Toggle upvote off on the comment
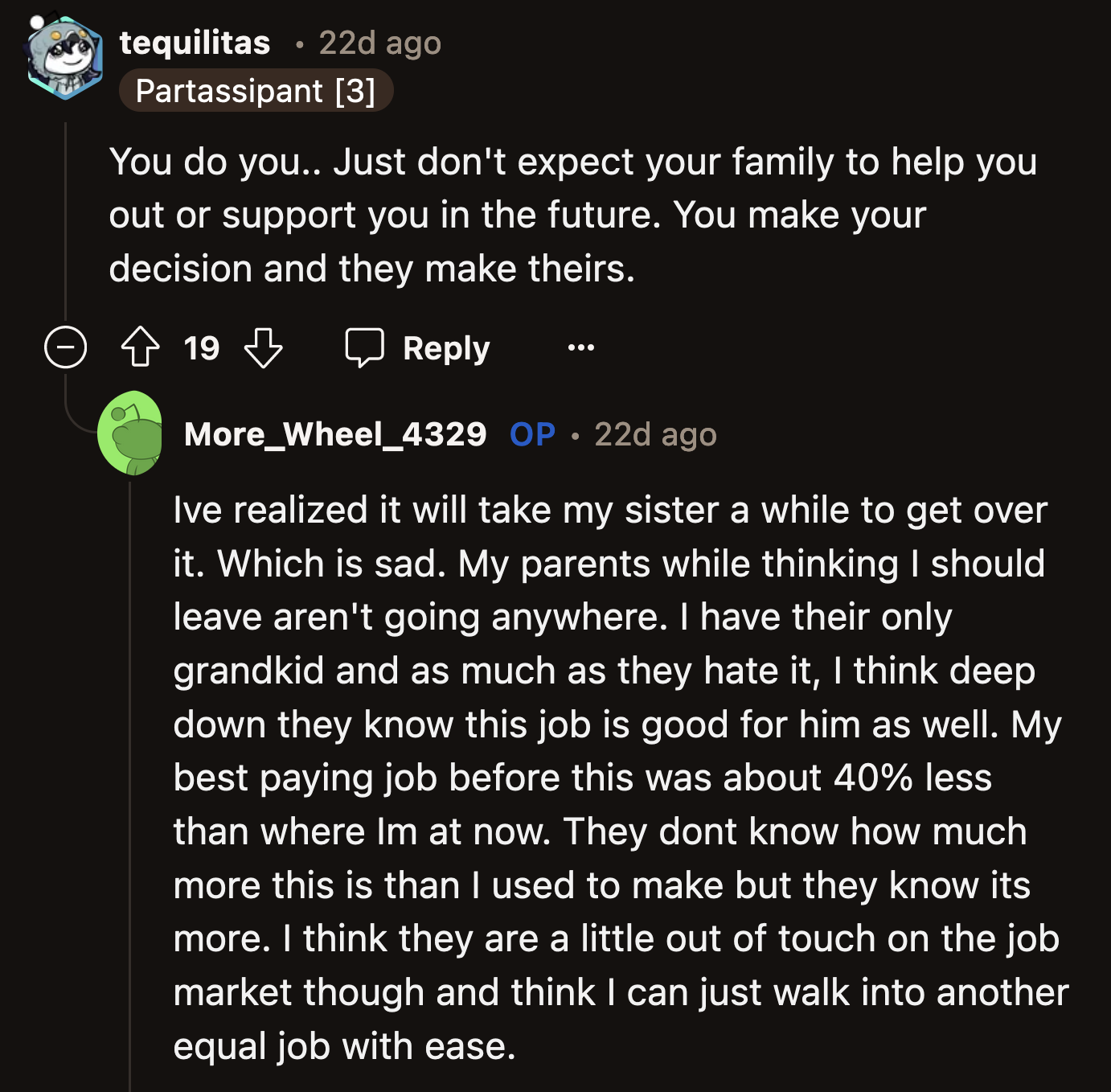1111x1092 pixels. click(141, 348)
